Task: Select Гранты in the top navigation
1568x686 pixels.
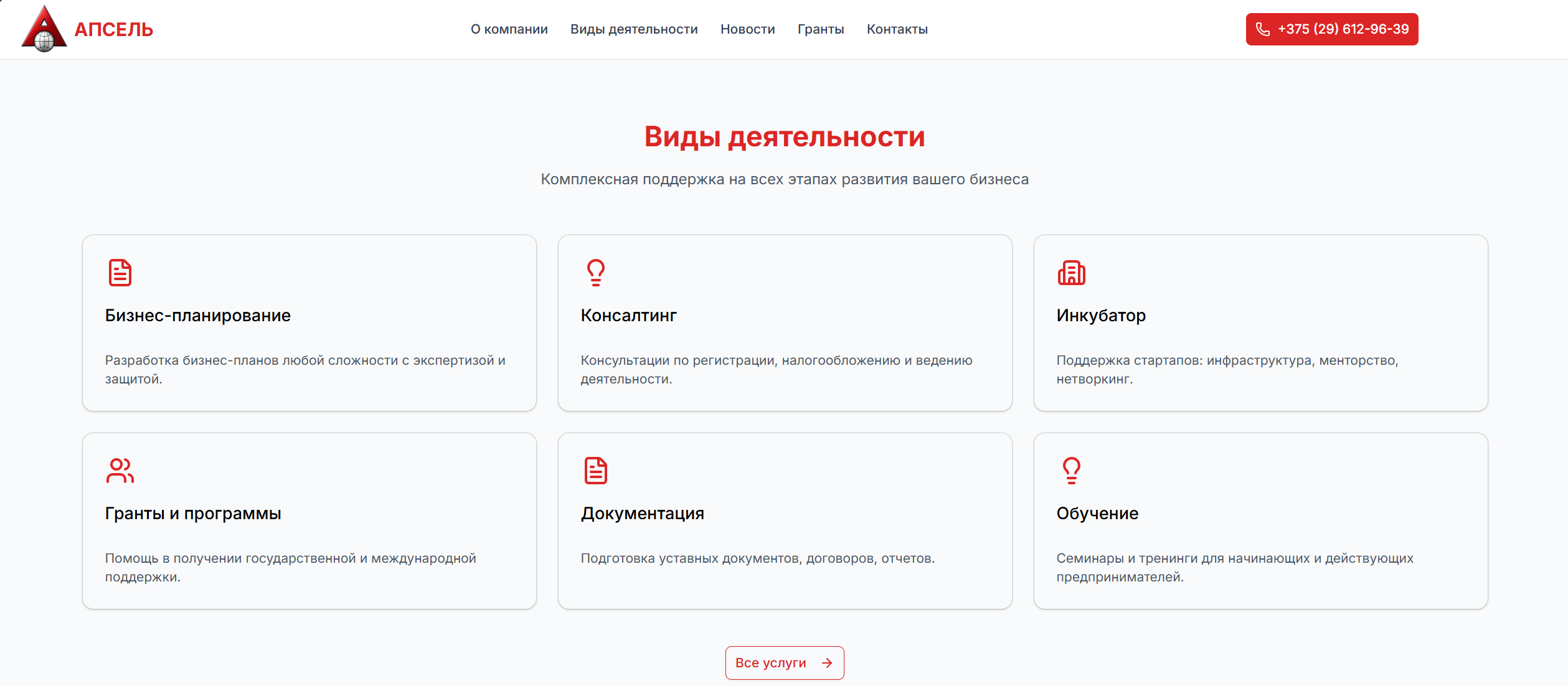Action: pyautogui.click(x=821, y=29)
